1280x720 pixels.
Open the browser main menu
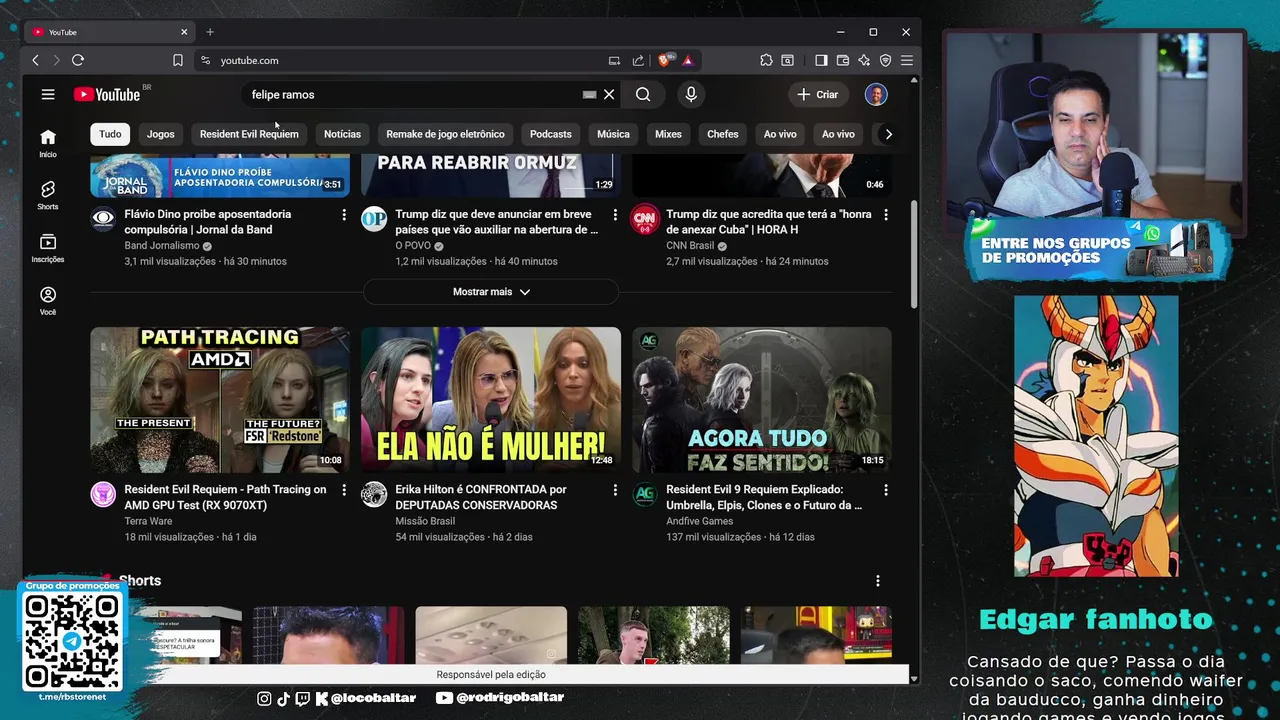point(907,60)
